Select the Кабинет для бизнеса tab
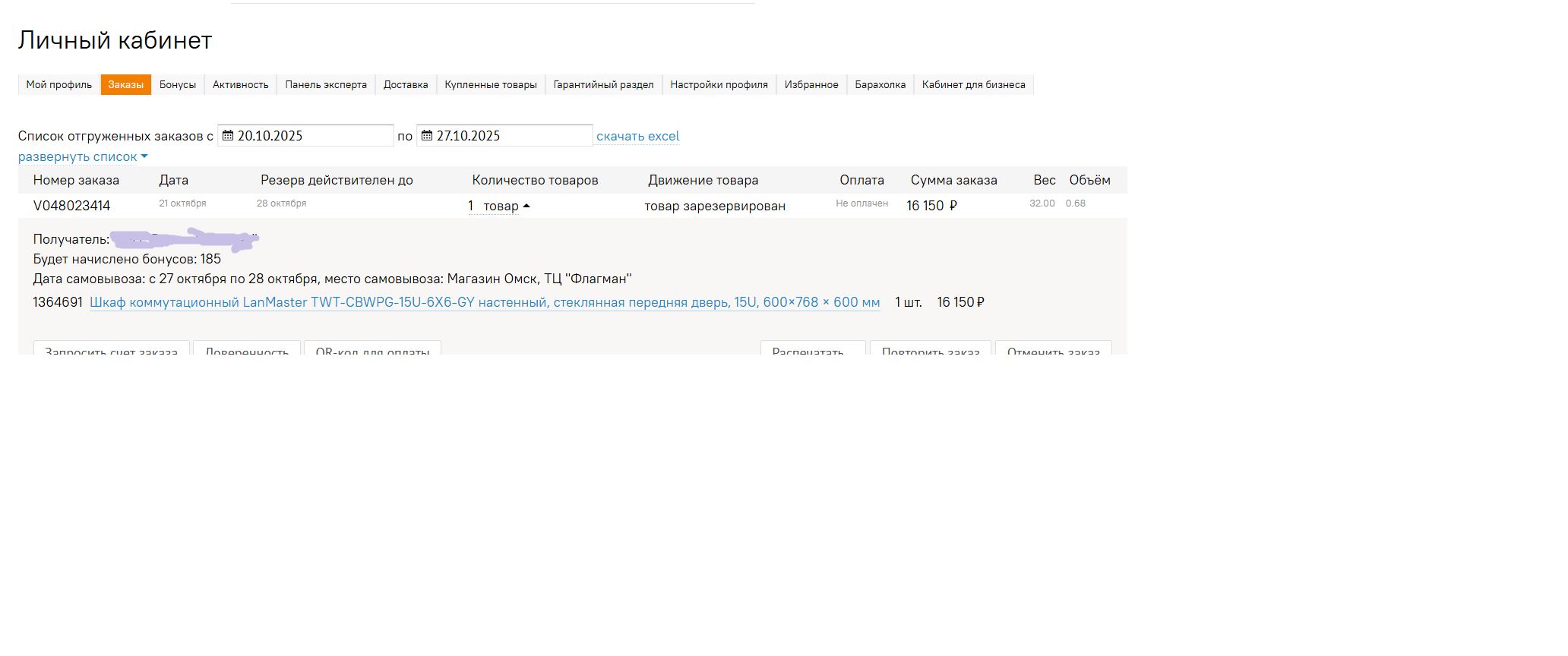Screen dimensions: 1568x656 pos(973,85)
